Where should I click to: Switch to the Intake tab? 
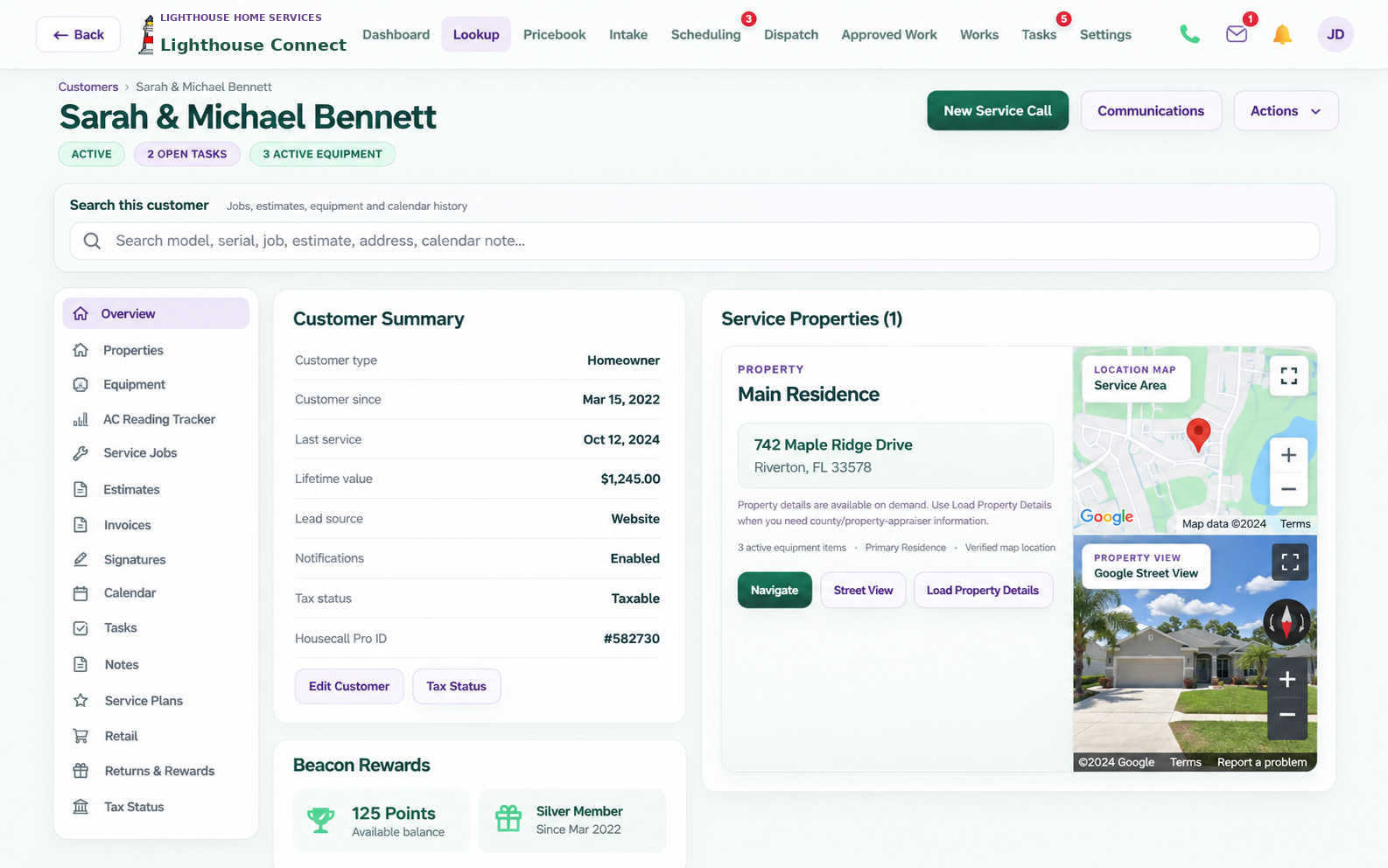pyautogui.click(x=628, y=34)
